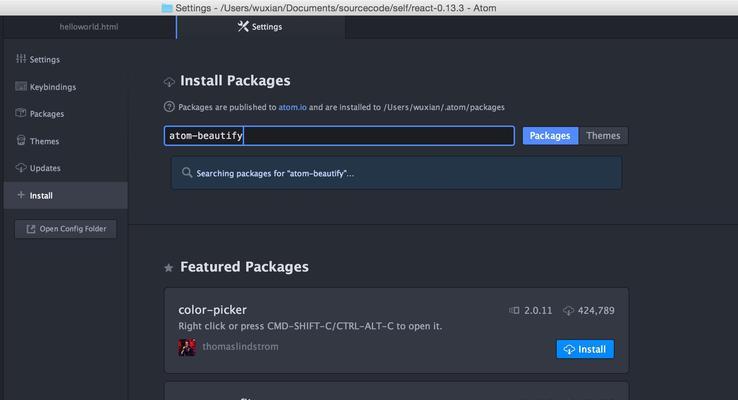Click thomaslindstrom's avatar image
The width and height of the screenshot is (738, 400).
pyautogui.click(x=187, y=347)
